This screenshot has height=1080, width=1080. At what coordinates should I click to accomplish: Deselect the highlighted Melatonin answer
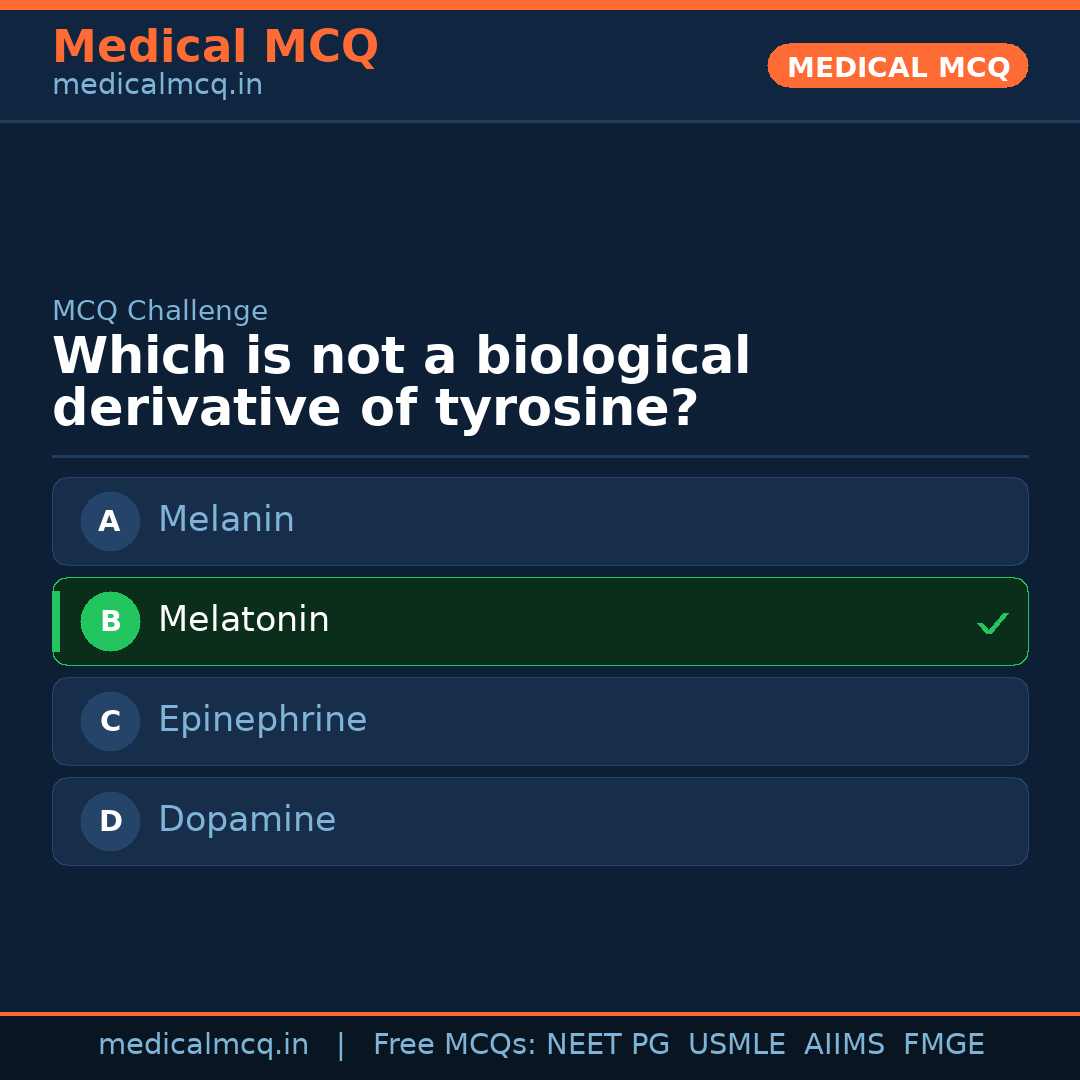[x=540, y=621]
